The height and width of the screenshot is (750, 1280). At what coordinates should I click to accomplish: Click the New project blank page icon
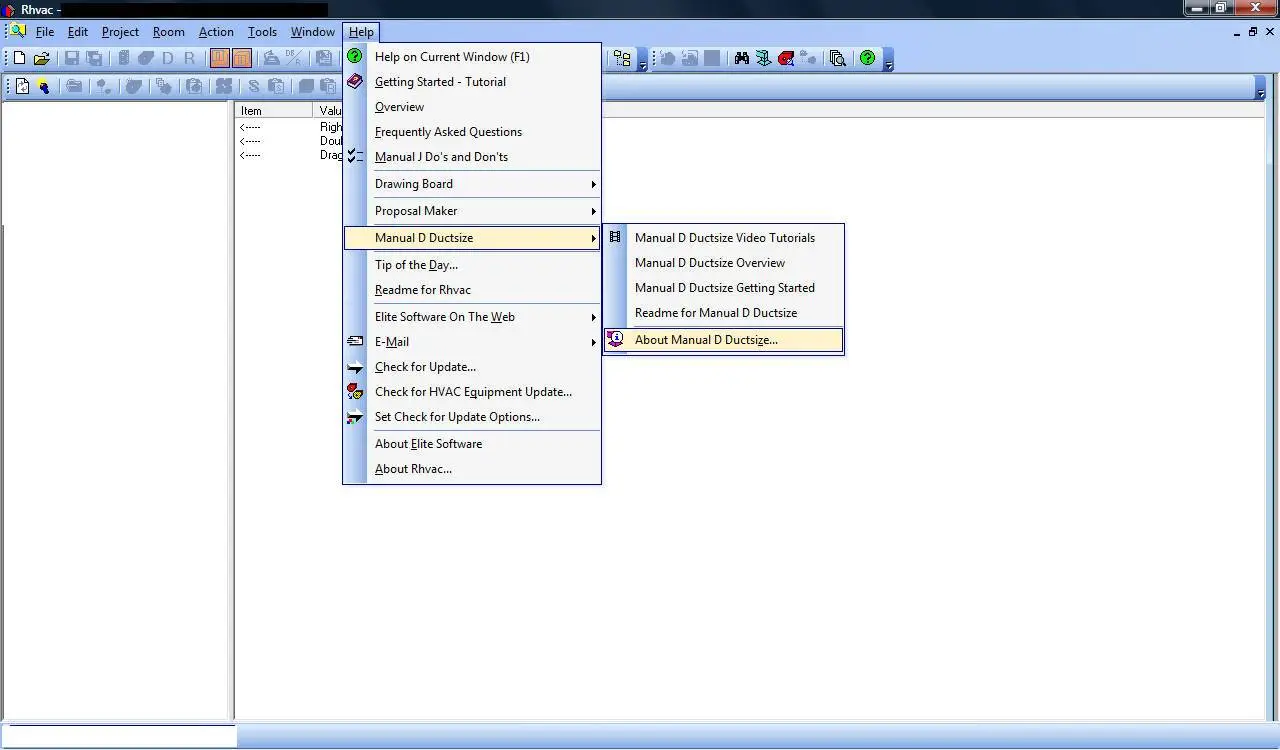pyautogui.click(x=19, y=59)
